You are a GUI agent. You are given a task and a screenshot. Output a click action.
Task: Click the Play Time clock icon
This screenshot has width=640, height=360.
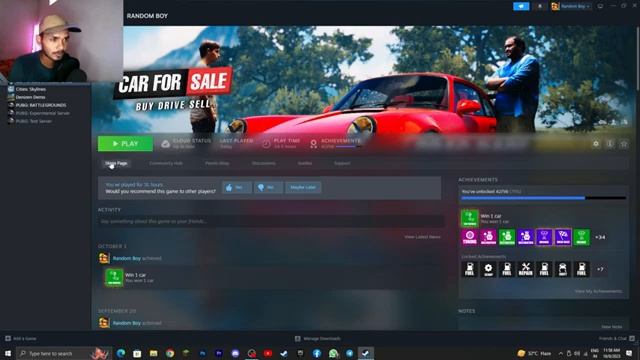tap(266, 144)
